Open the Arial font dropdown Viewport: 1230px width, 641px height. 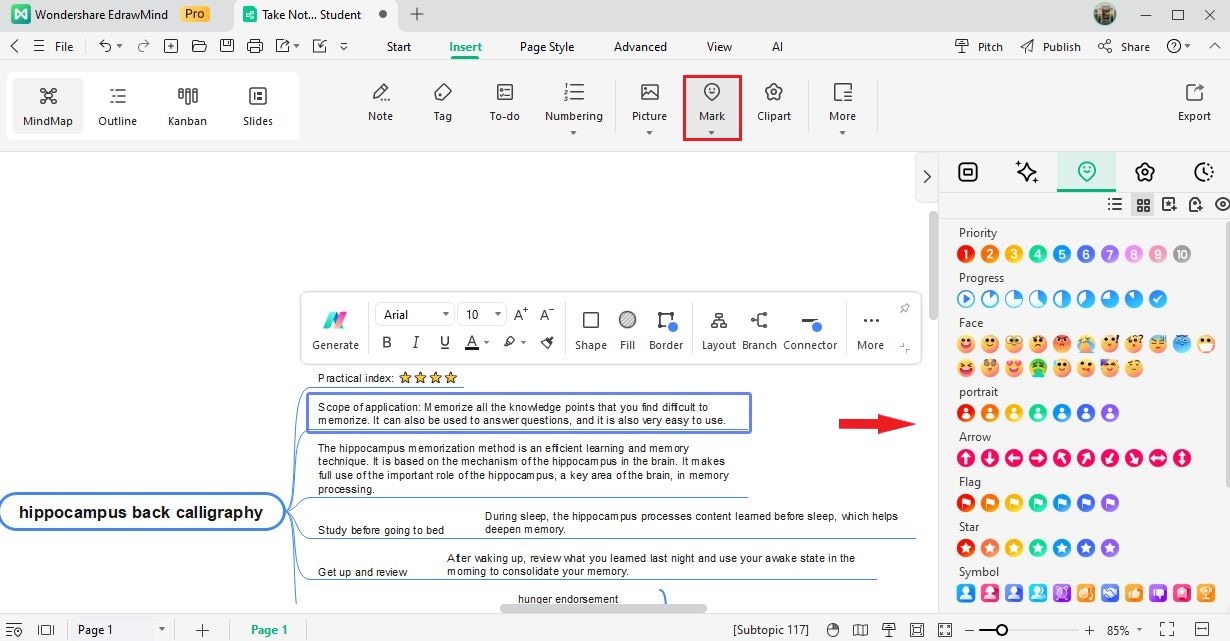point(415,315)
